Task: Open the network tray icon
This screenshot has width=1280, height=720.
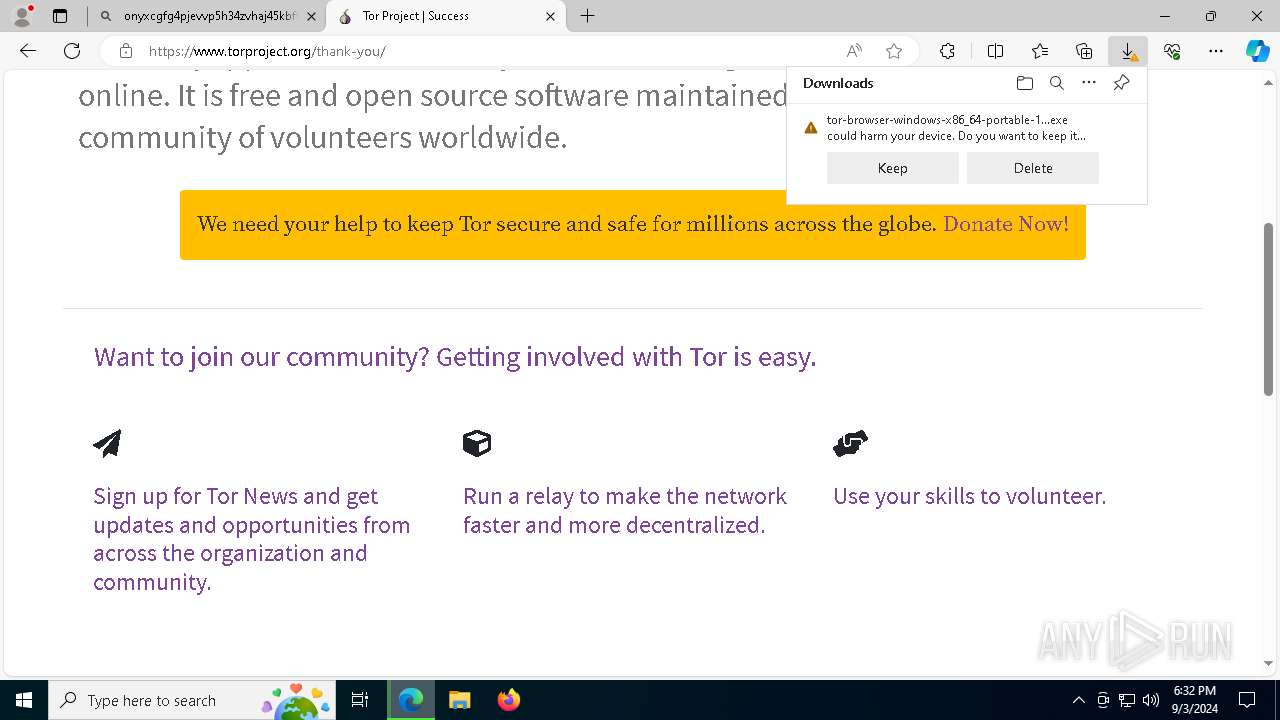Action: point(1127,700)
